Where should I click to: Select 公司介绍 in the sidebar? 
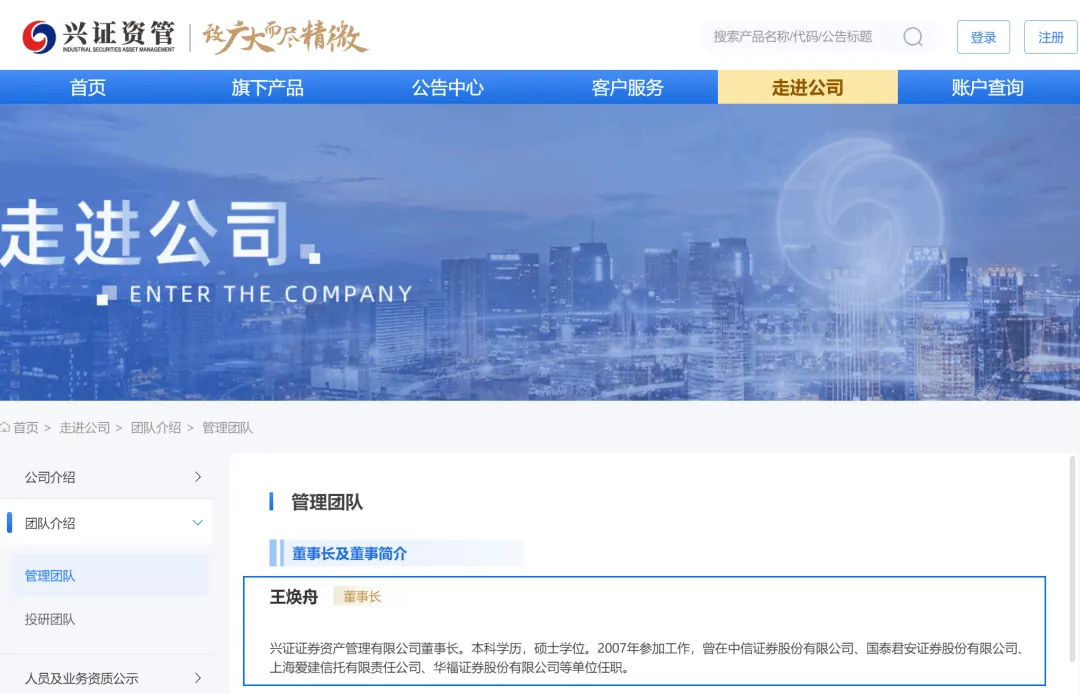(x=106, y=476)
